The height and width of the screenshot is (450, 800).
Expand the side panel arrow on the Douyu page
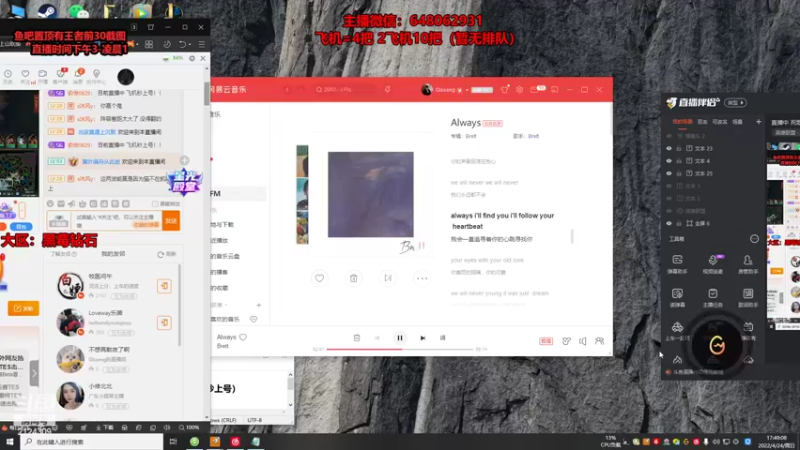(34, 373)
